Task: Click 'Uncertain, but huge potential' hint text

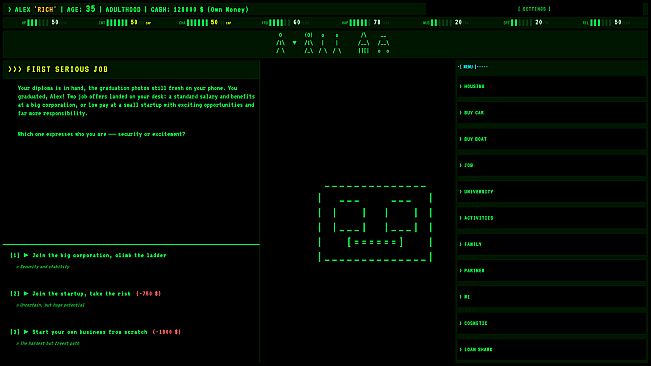Action: 50,305
